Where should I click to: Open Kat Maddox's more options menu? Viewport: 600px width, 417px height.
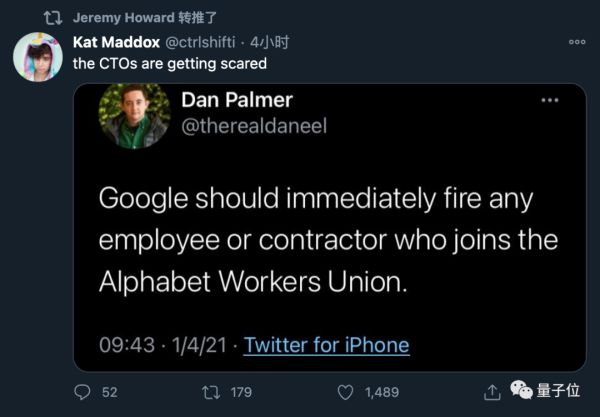[576, 42]
